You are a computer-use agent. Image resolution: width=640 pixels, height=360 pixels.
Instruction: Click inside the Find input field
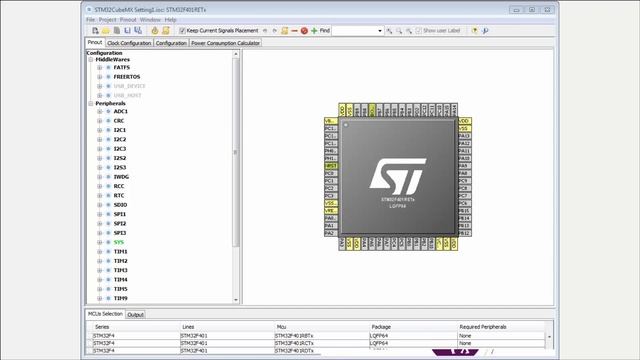[x=354, y=31]
